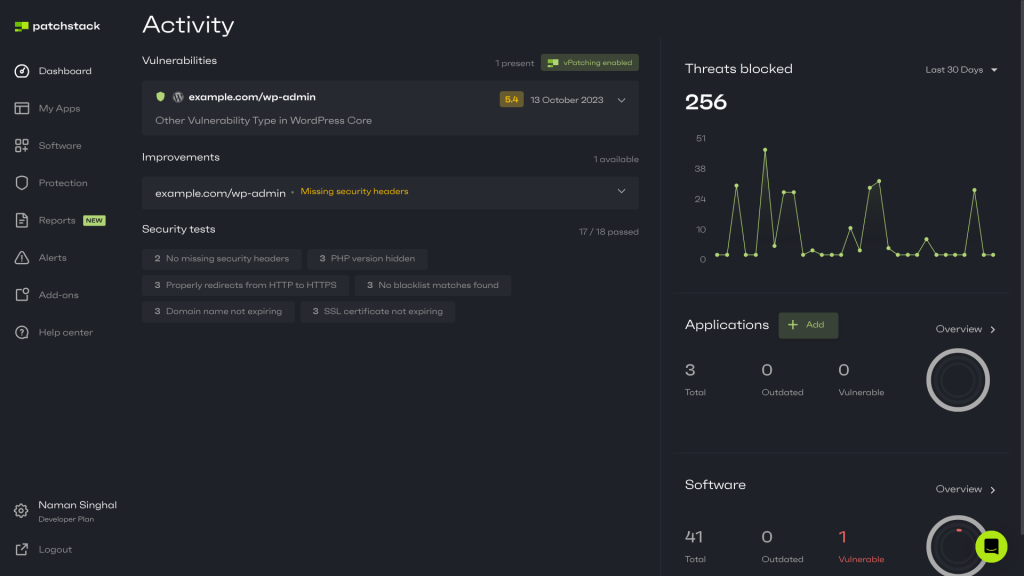Screen dimensions: 1024x576
Task: Open the Dashboard sidebar icon
Action: point(22,71)
